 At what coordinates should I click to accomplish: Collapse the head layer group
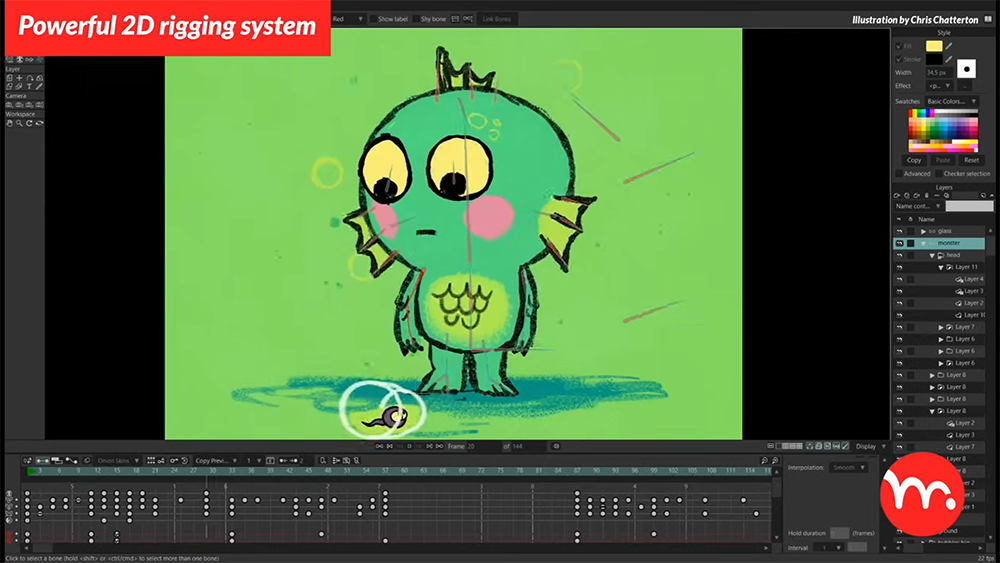(932, 256)
